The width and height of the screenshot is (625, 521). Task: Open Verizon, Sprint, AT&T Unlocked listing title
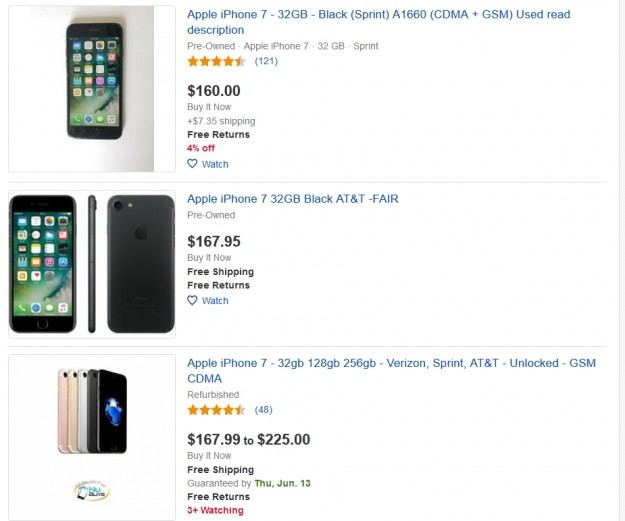coord(390,363)
